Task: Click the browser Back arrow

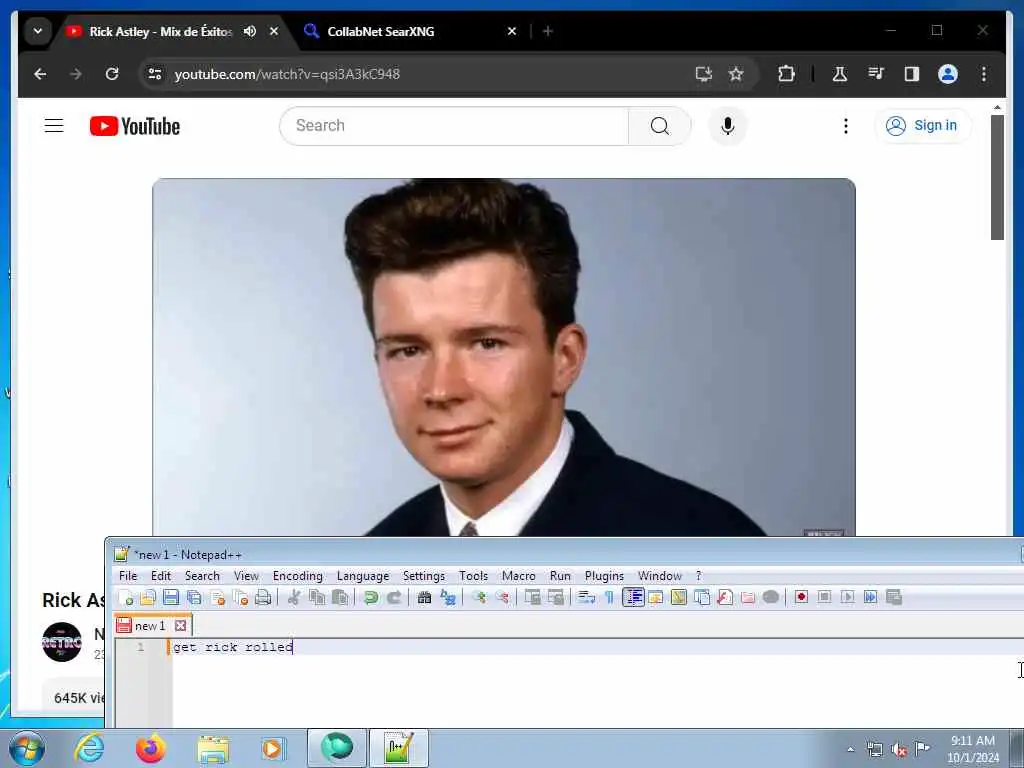Action: coord(40,74)
